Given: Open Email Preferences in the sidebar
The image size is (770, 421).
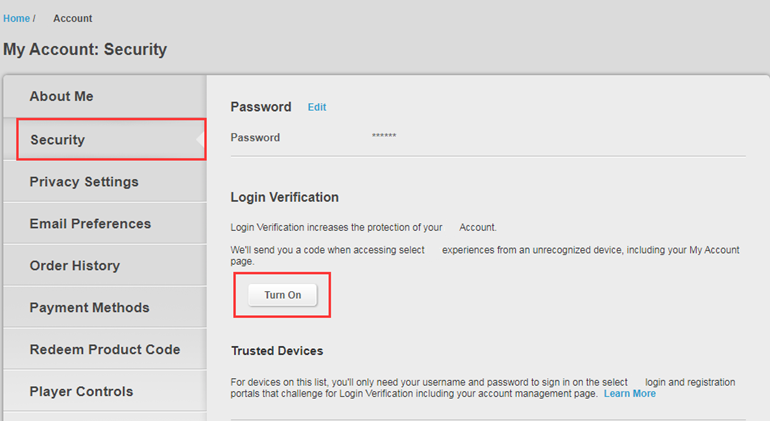Looking at the screenshot, I should 90,224.
